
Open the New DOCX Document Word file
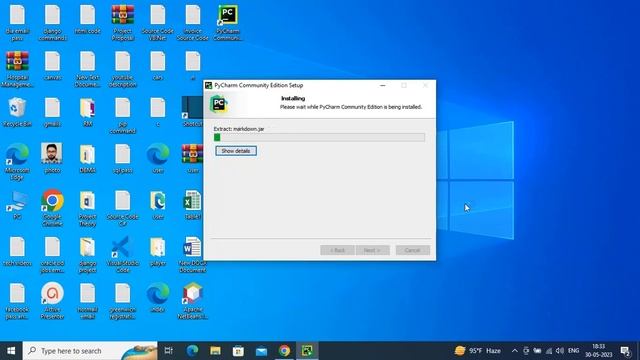193,255
